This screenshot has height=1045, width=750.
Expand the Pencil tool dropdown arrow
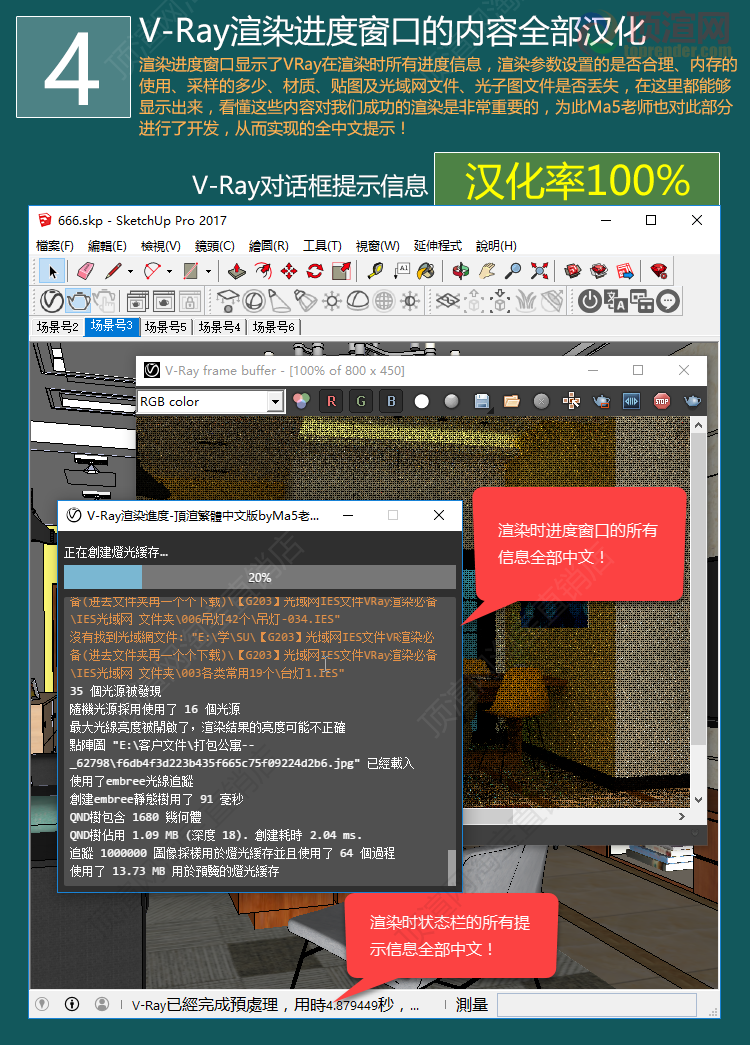point(130,271)
